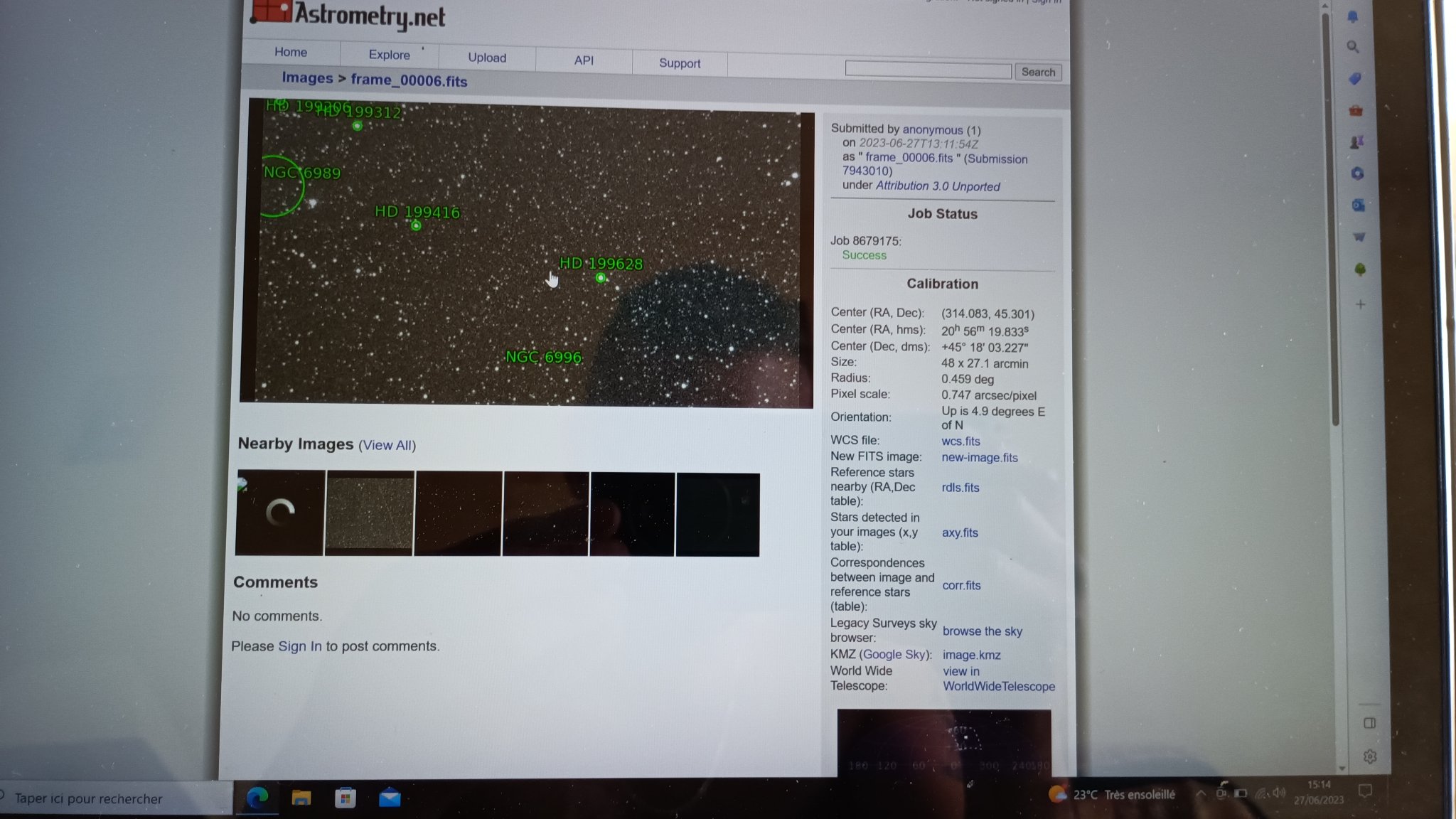Screen dimensions: 1456x819
Task: Open the Explore menu item
Action: pos(389,55)
